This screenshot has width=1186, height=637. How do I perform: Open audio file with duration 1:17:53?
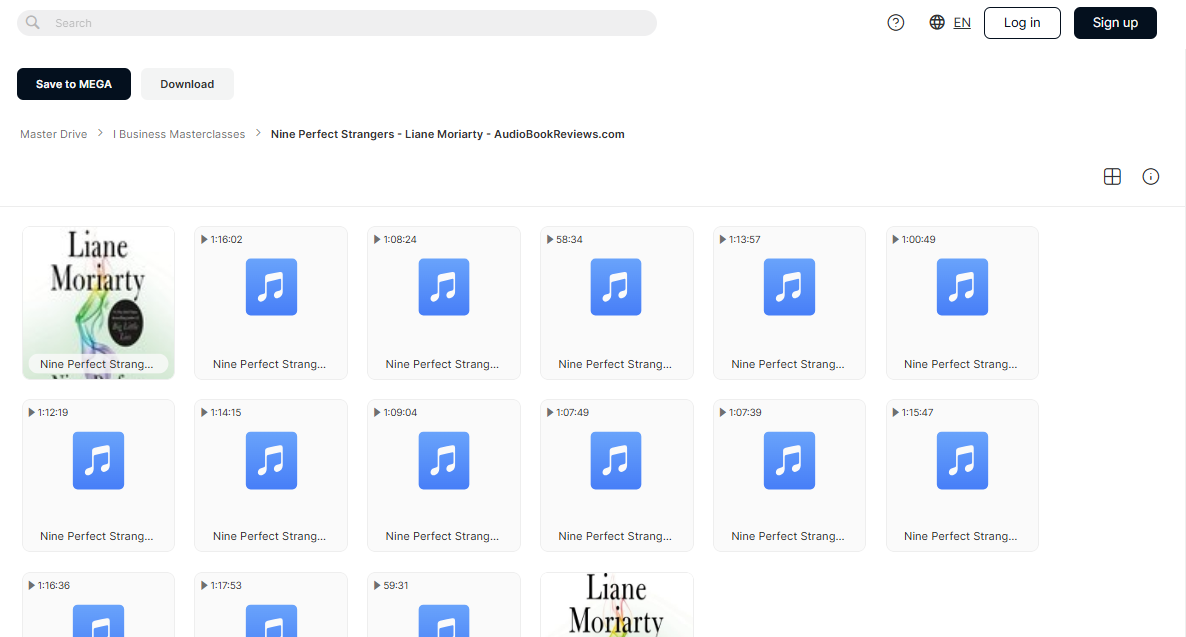point(271,604)
